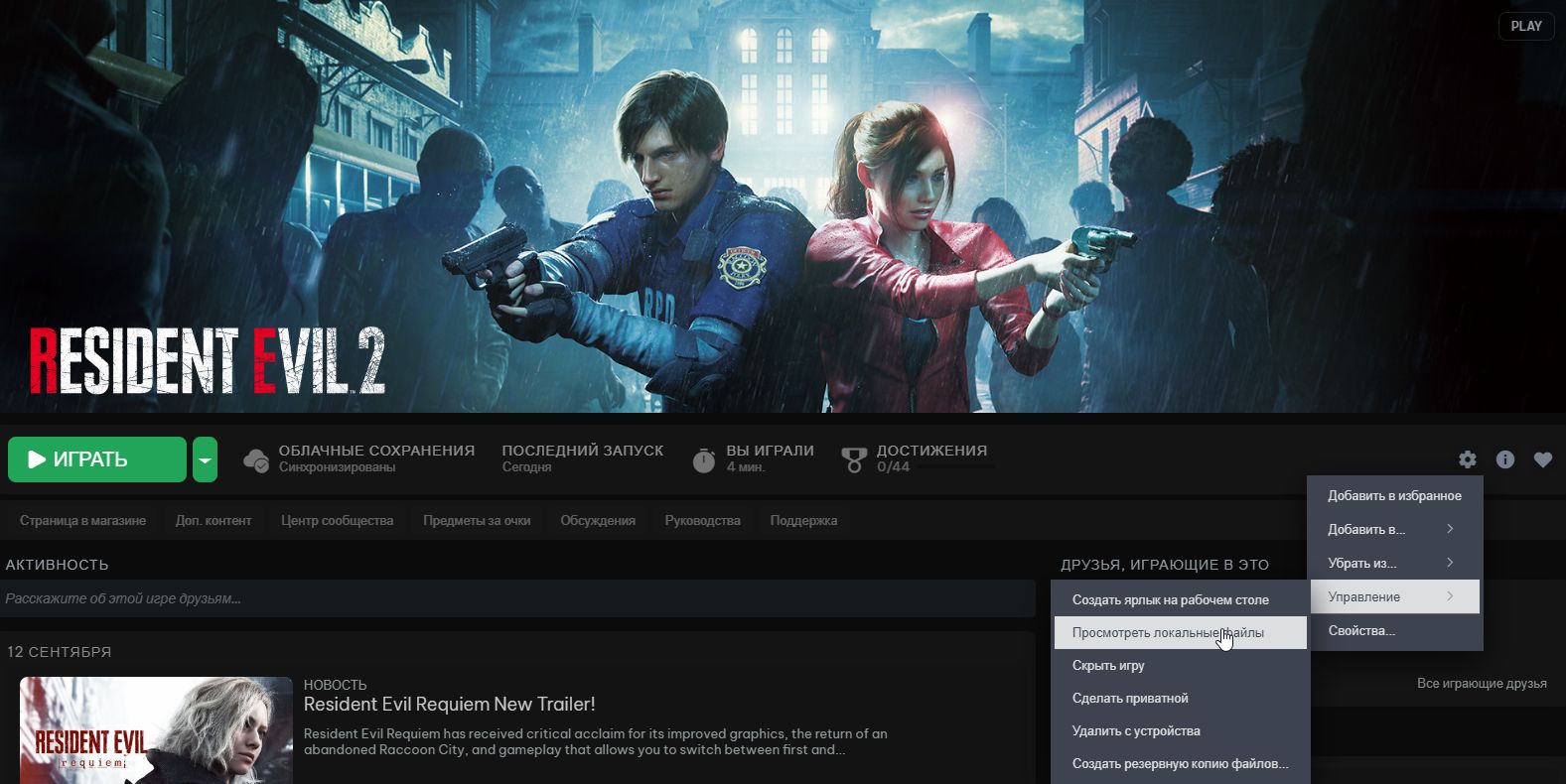1566x784 pixels.
Task: Click the news description starting 'Resident Evil Requiem has received'
Action: coord(596,741)
